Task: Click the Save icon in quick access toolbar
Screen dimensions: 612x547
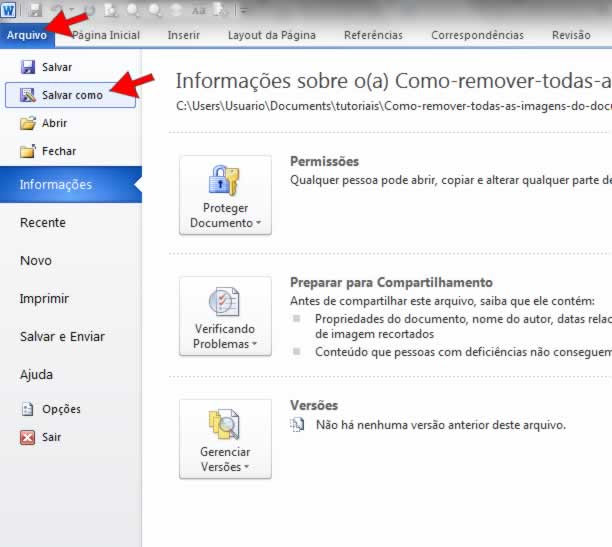Action: pos(35,11)
